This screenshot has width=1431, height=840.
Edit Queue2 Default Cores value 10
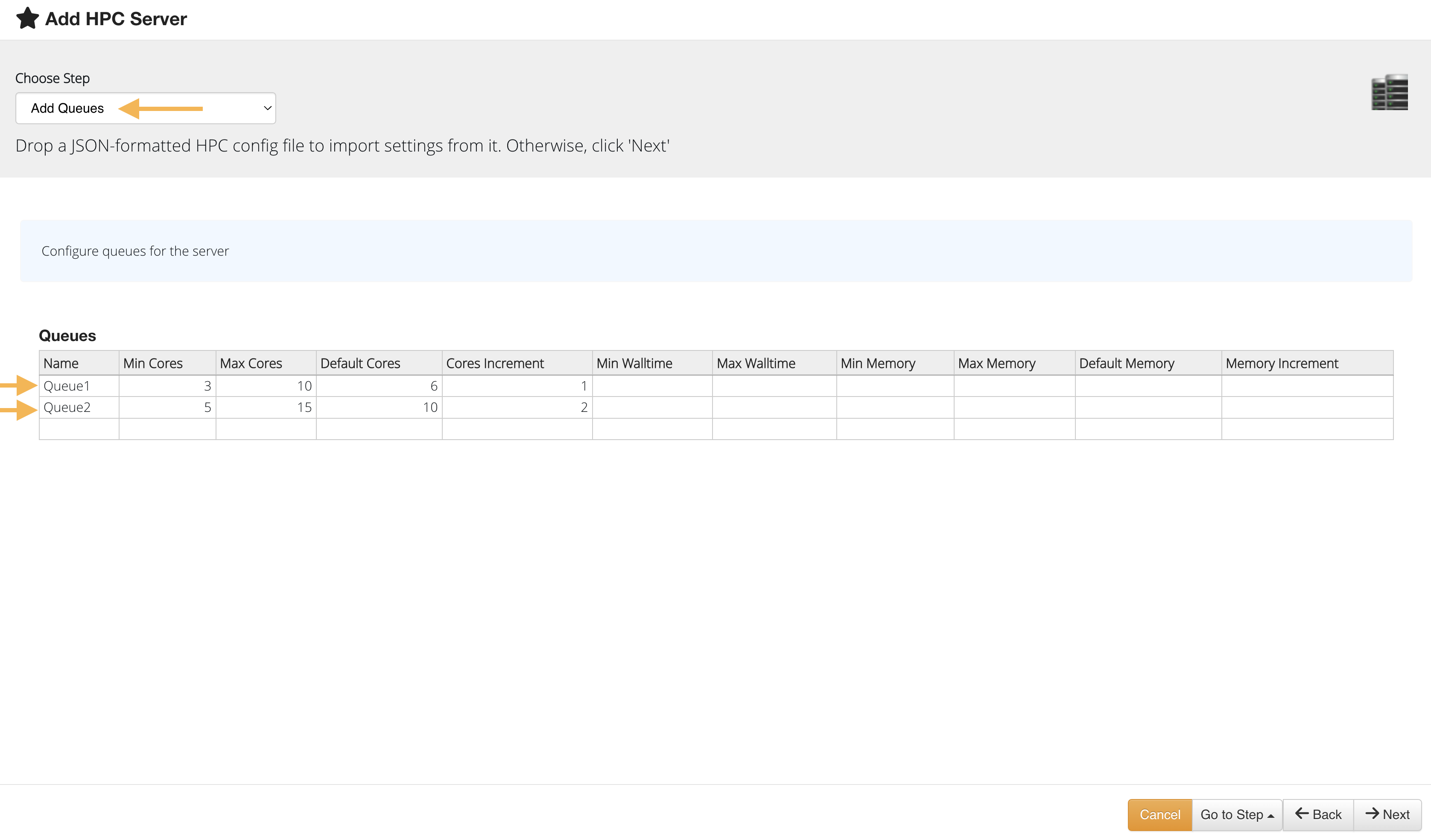point(380,408)
